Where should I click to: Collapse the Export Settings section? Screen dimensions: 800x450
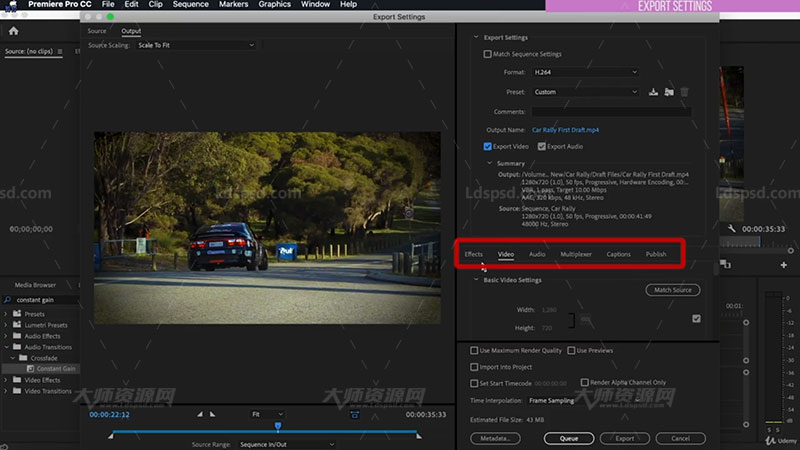tap(476, 37)
